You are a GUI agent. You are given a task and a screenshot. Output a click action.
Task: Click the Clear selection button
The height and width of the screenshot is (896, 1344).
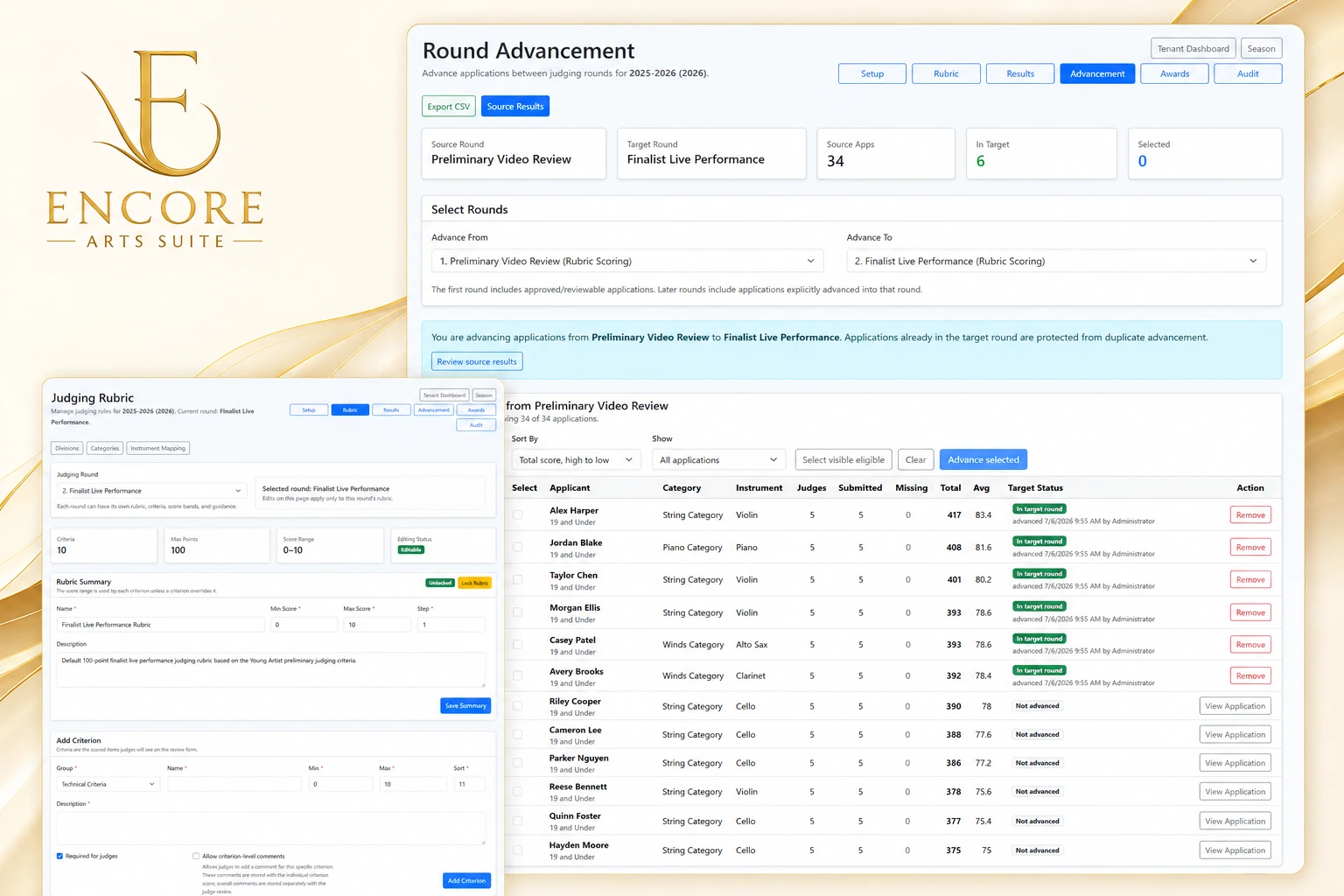click(915, 459)
